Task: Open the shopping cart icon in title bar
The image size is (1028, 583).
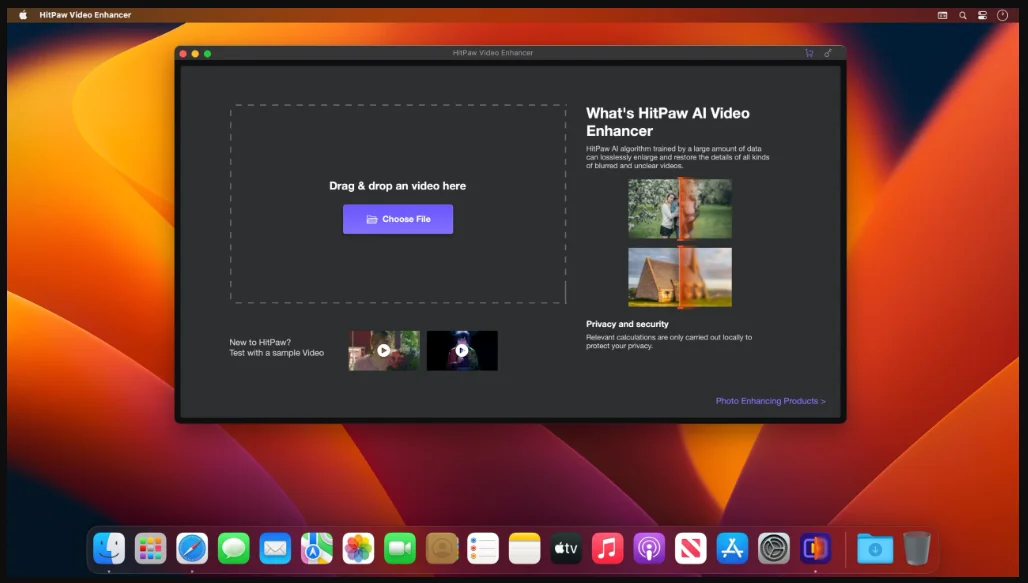Action: tap(809, 53)
